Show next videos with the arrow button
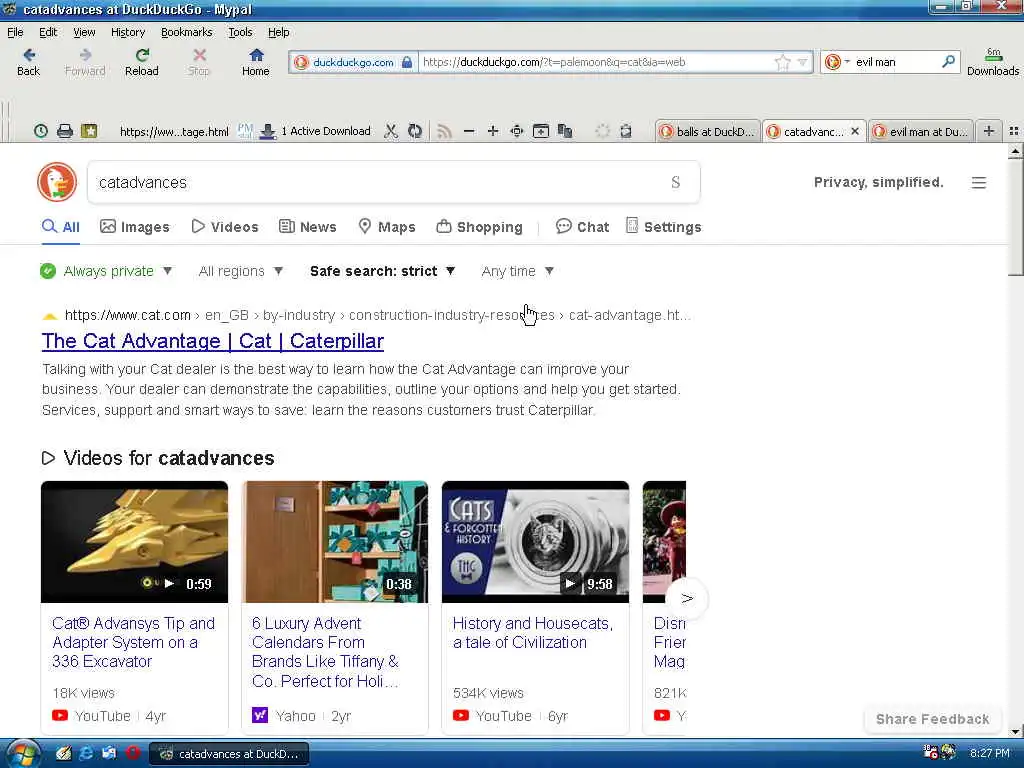 click(686, 598)
